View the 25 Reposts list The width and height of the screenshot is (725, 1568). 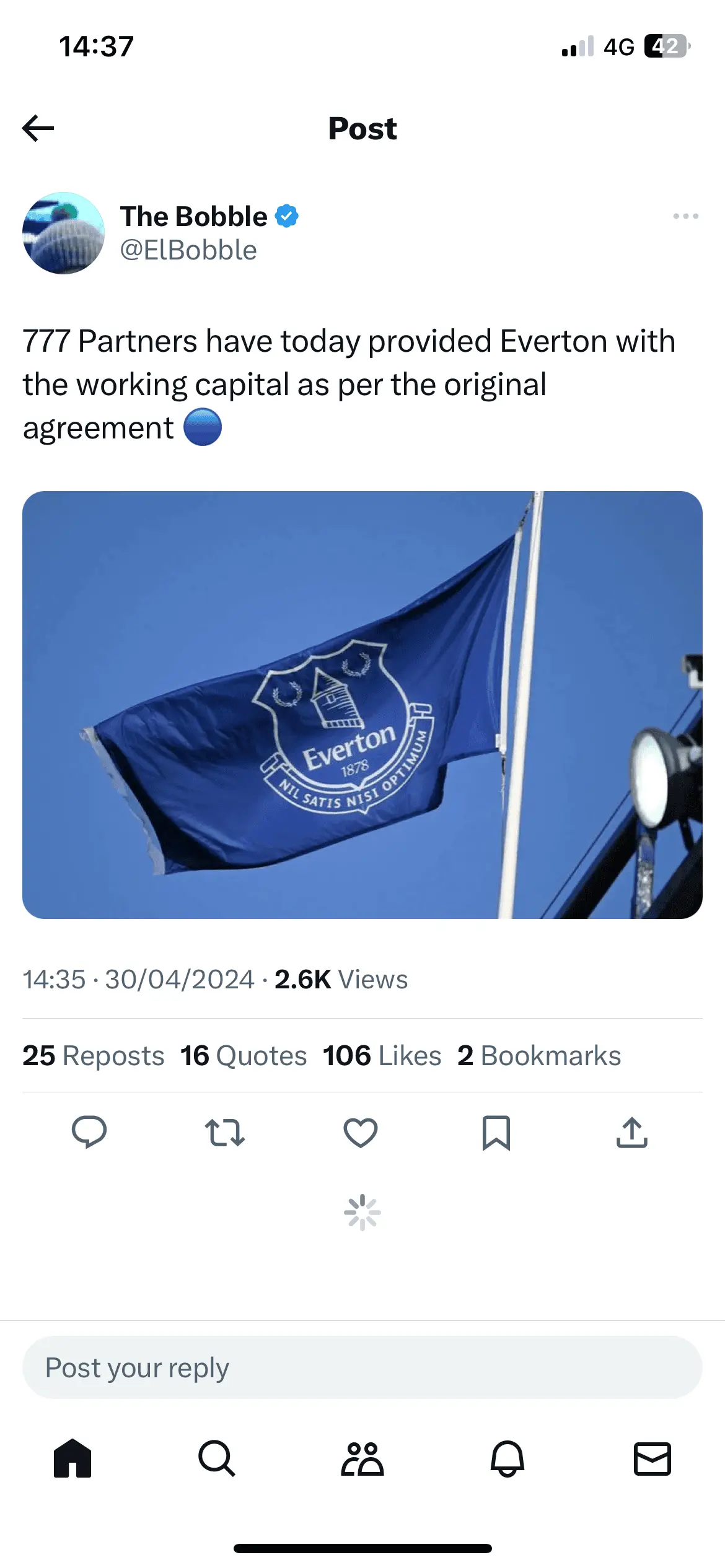click(94, 1055)
